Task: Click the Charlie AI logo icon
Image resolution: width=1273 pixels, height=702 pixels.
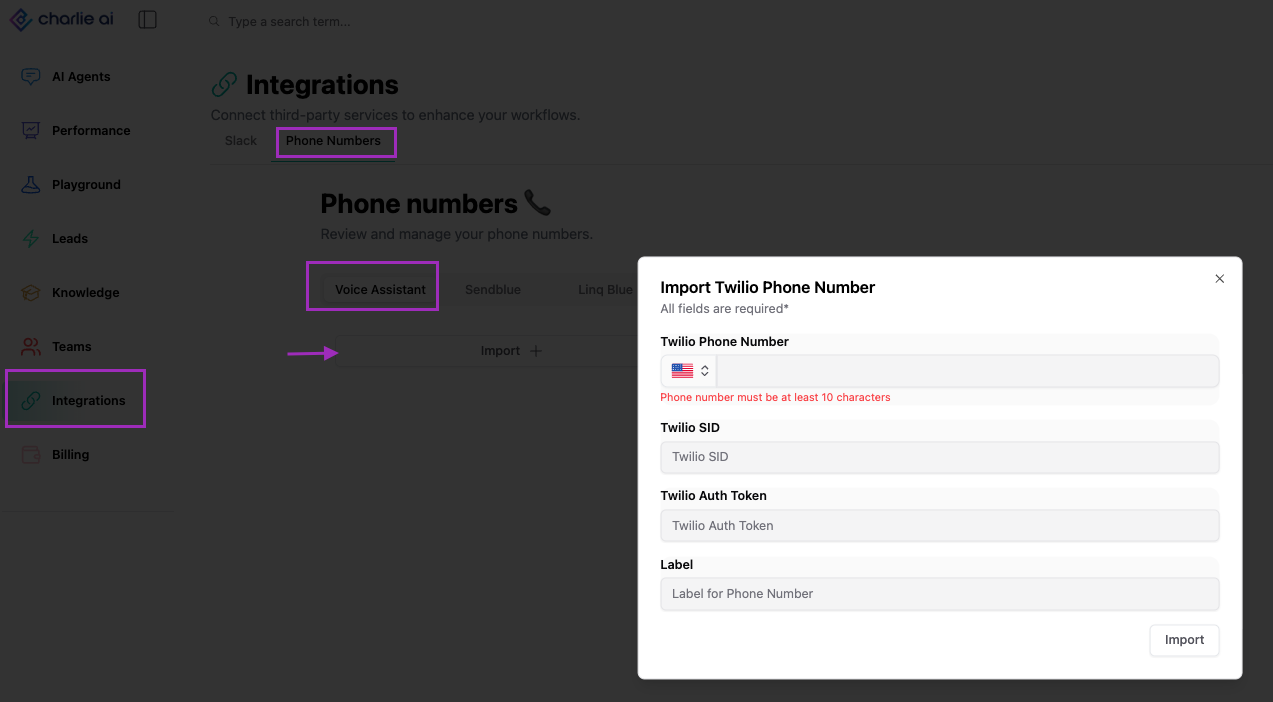Action: (x=21, y=19)
